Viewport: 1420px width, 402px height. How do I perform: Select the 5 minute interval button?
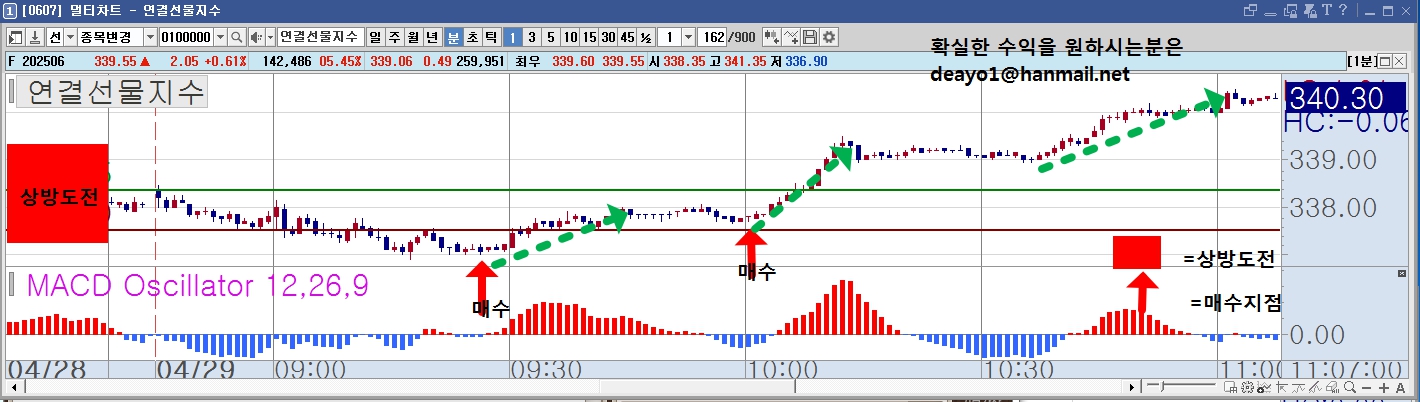click(550, 37)
